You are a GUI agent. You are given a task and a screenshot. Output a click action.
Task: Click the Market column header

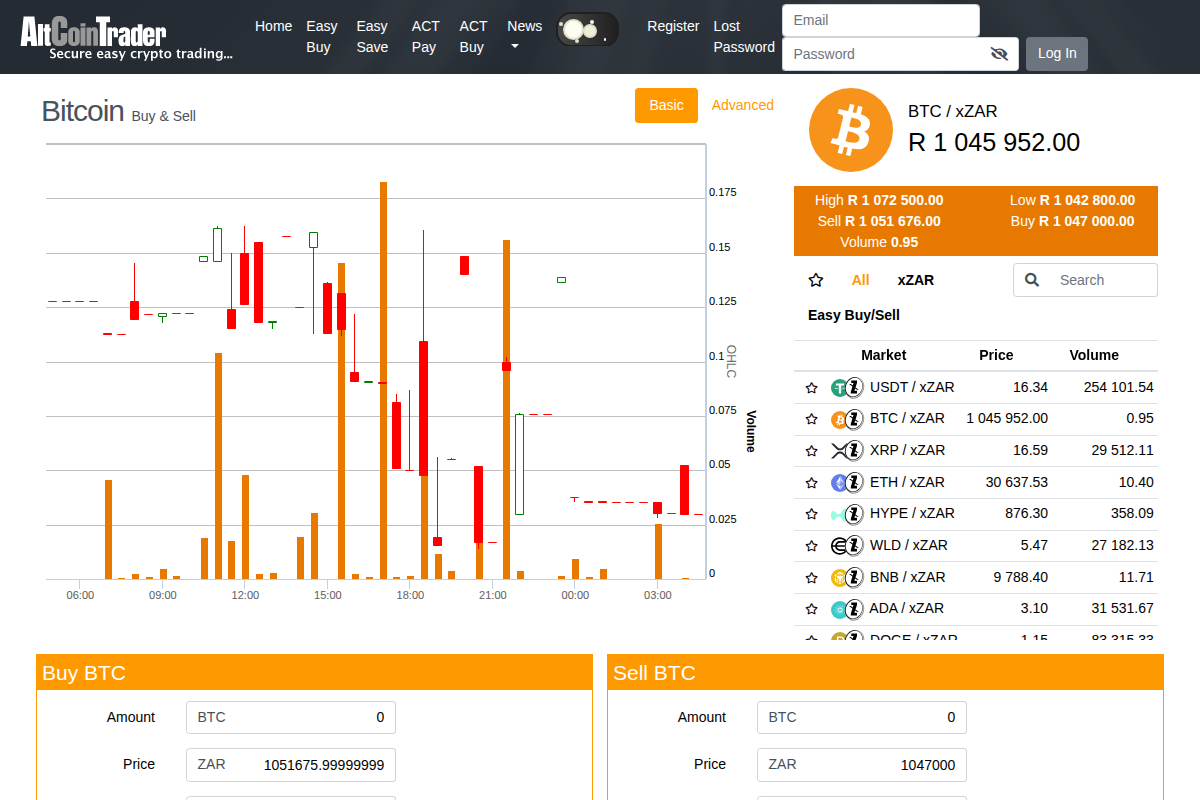[x=883, y=355]
